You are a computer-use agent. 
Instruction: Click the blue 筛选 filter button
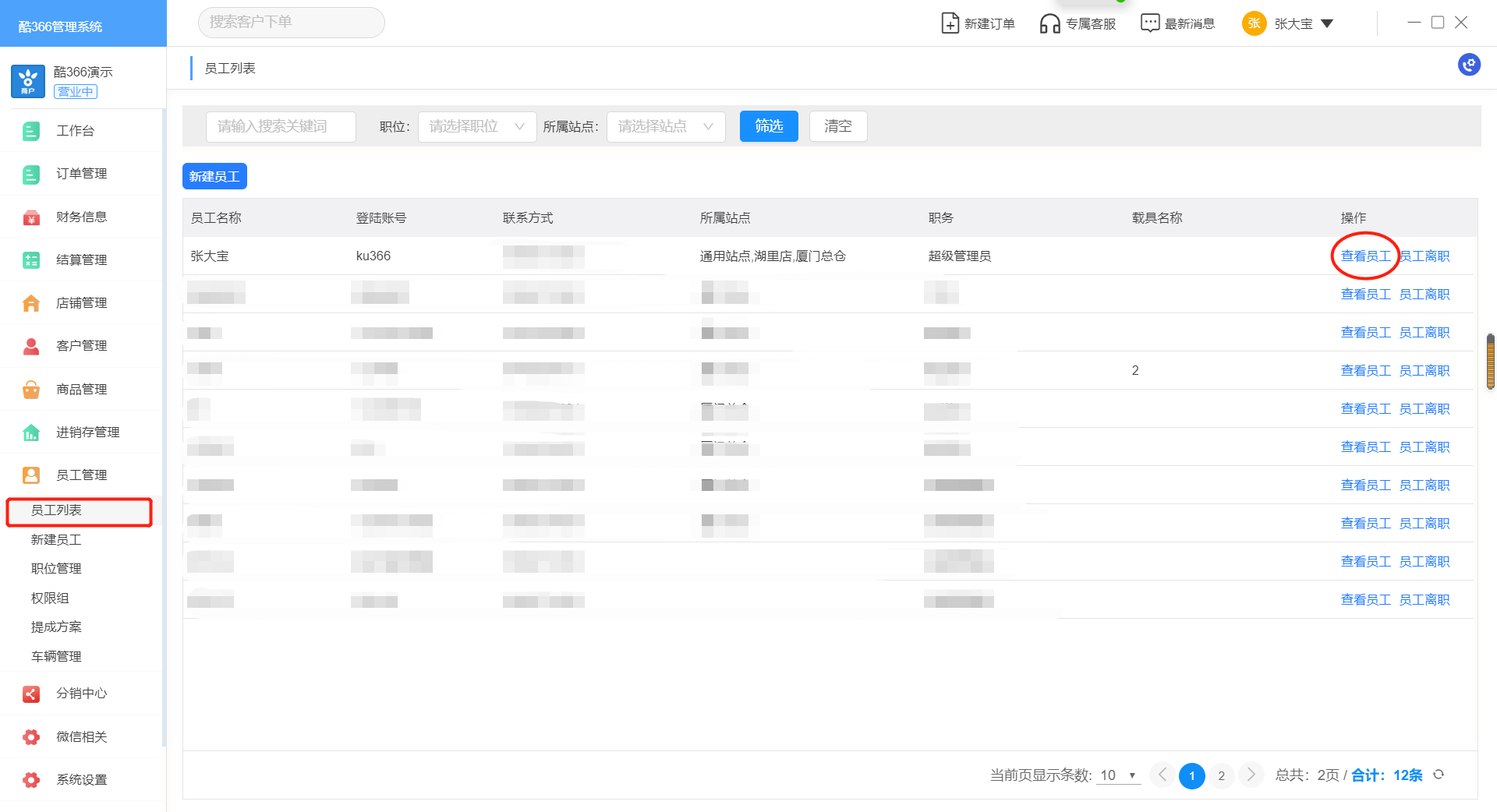coord(768,126)
